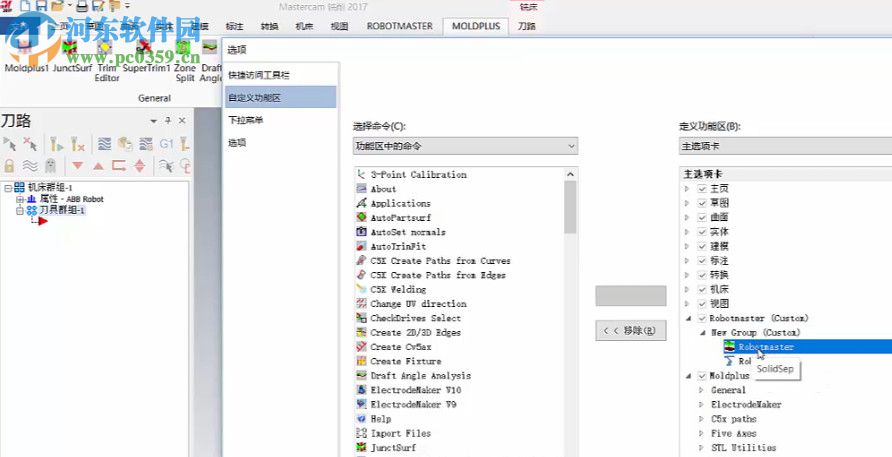Click the JunctSurf ribbon icon
The width and height of the screenshot is (892, 457).
70,48
